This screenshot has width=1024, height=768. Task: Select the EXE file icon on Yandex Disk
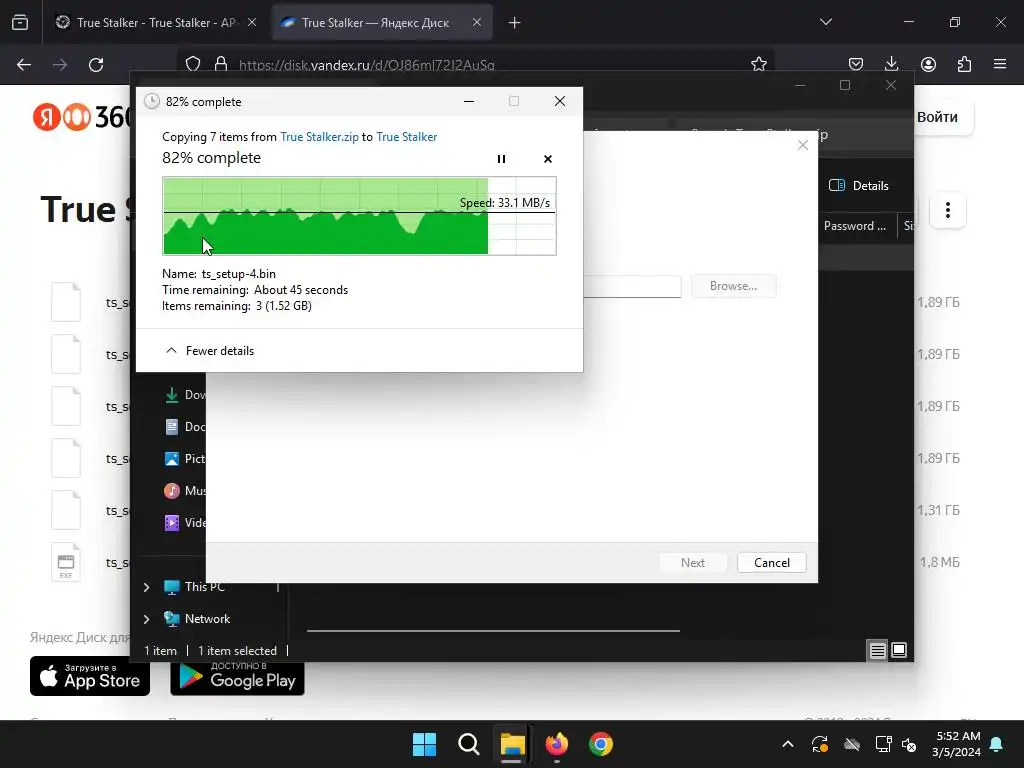click(x=66, y=562)
